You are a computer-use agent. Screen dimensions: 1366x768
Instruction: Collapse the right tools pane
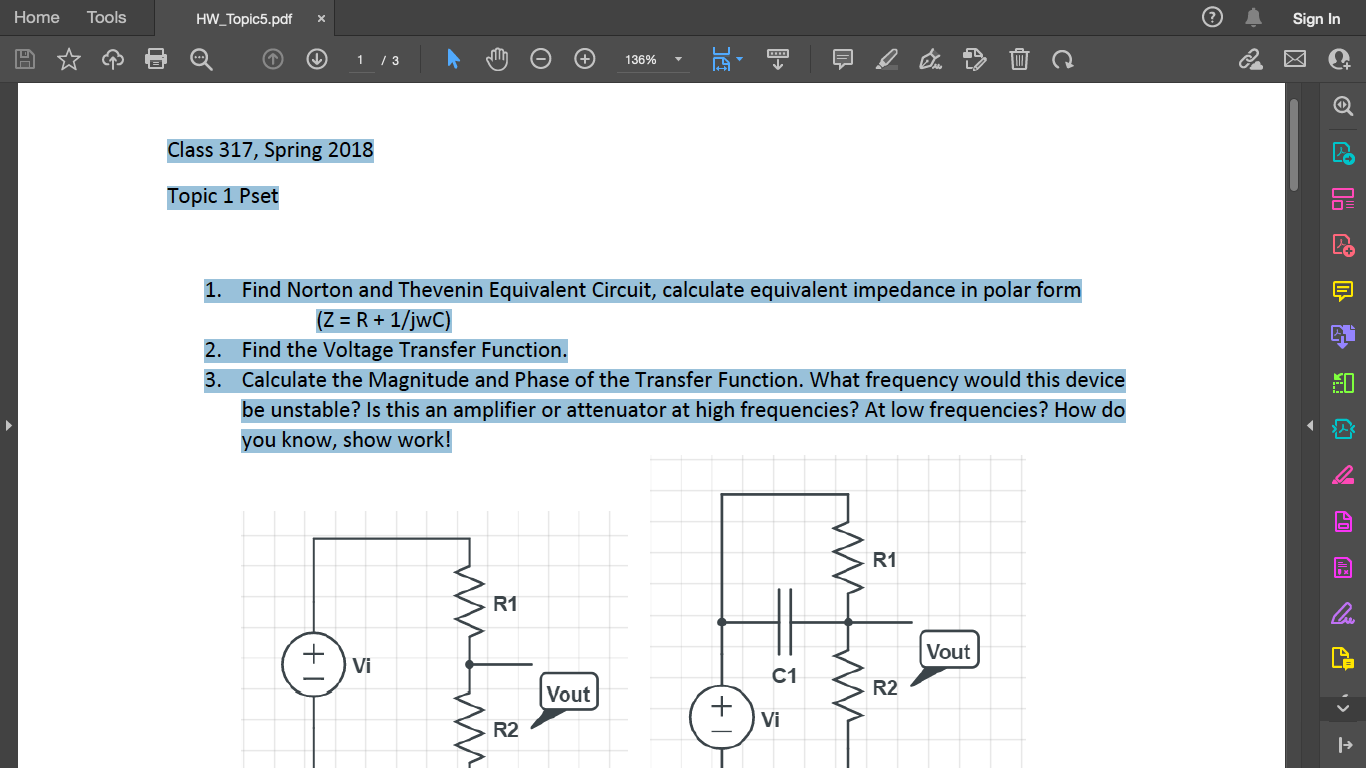click(x=1310, y=425)
